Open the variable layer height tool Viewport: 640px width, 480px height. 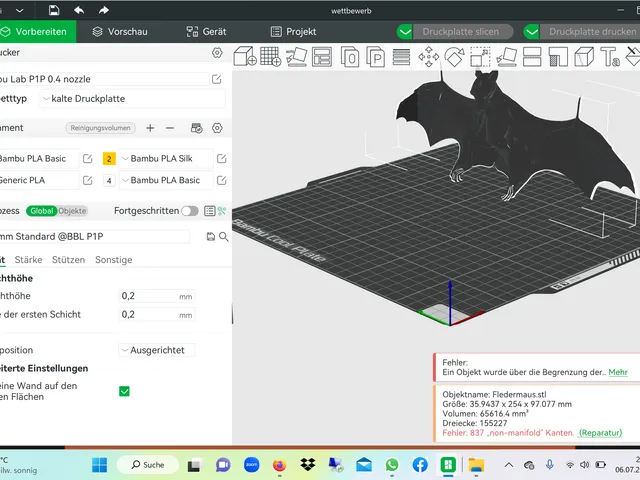[x=401, y=57]
